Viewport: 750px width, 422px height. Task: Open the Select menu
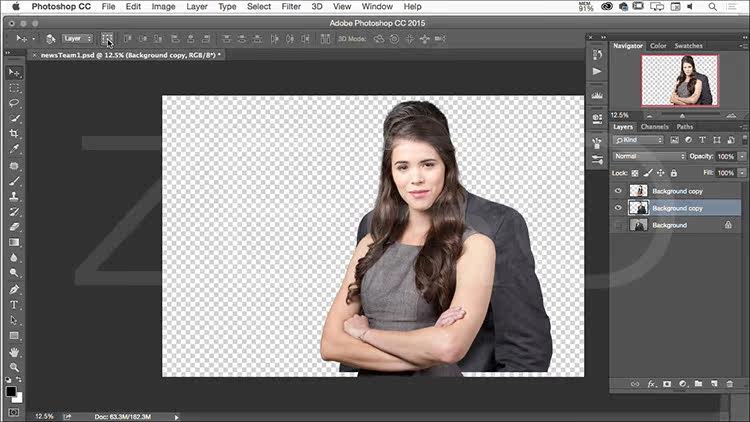click(x=259, y=7)
